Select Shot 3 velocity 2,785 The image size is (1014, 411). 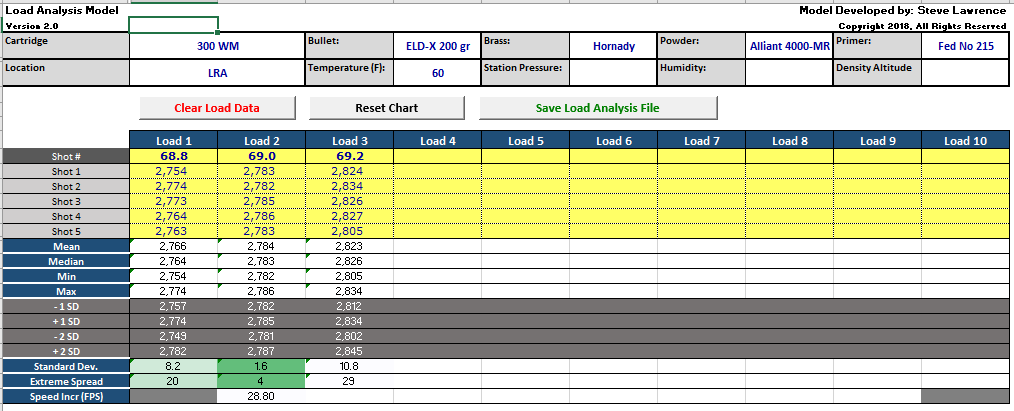click(262, 201)
